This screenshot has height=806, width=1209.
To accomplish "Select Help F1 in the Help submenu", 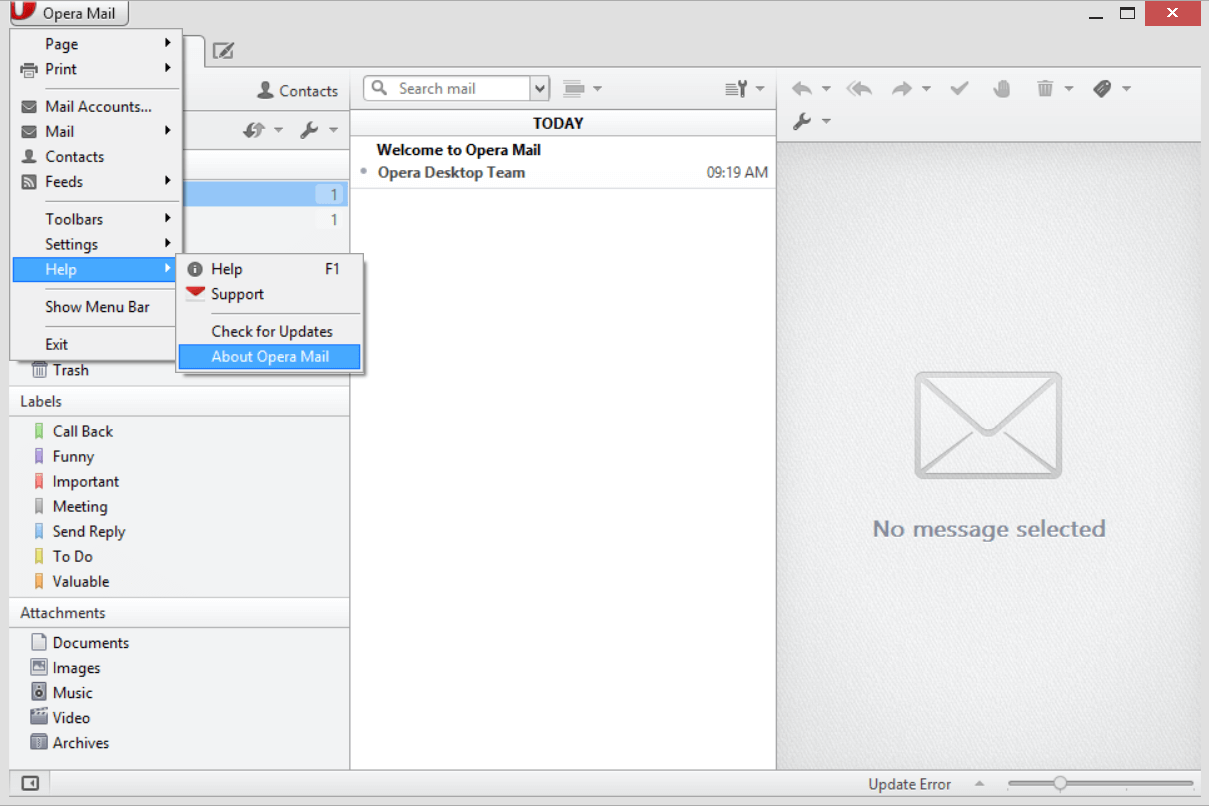I will [x=269, y=269].
